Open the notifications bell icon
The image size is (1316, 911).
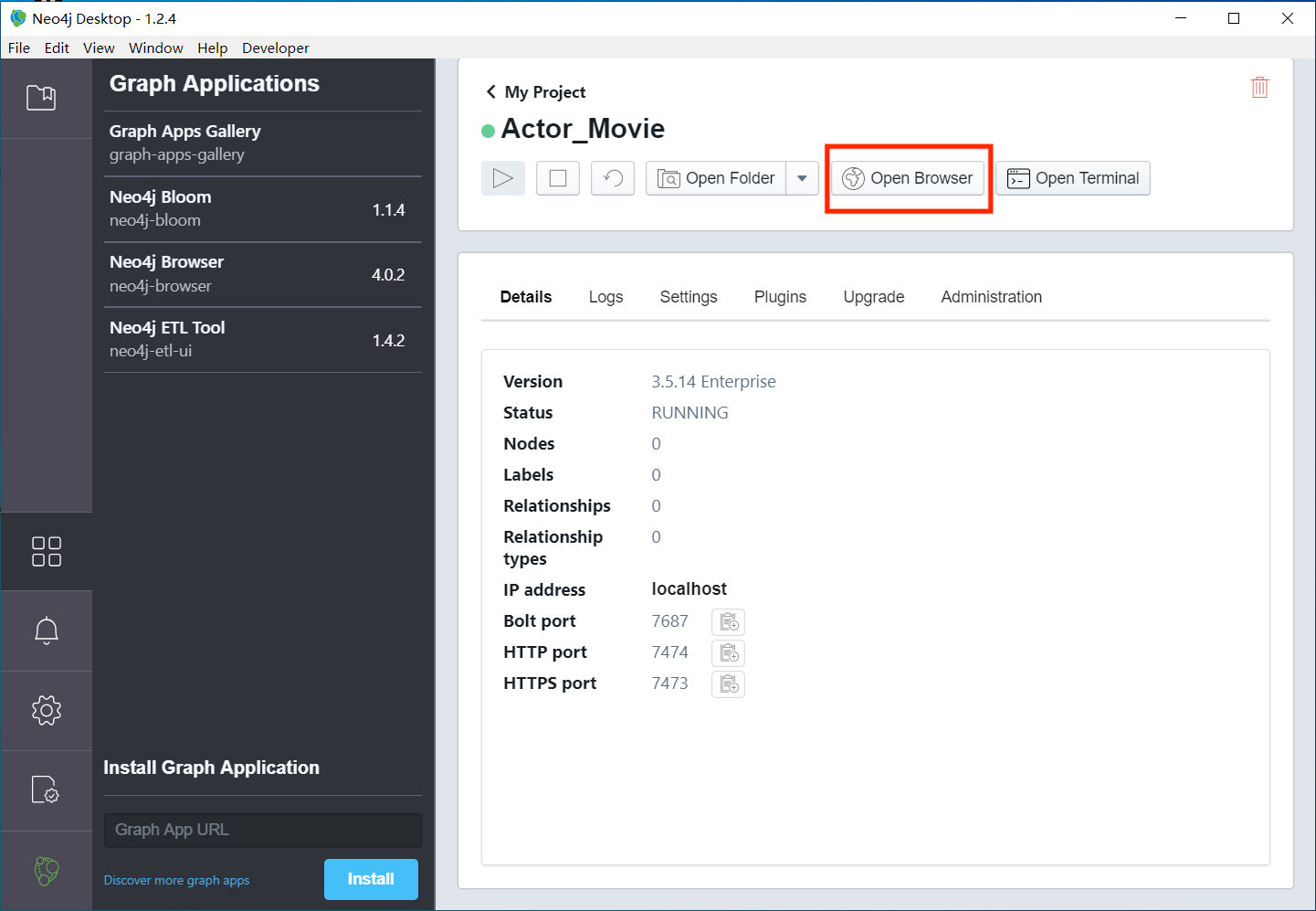tap(47, 630)
